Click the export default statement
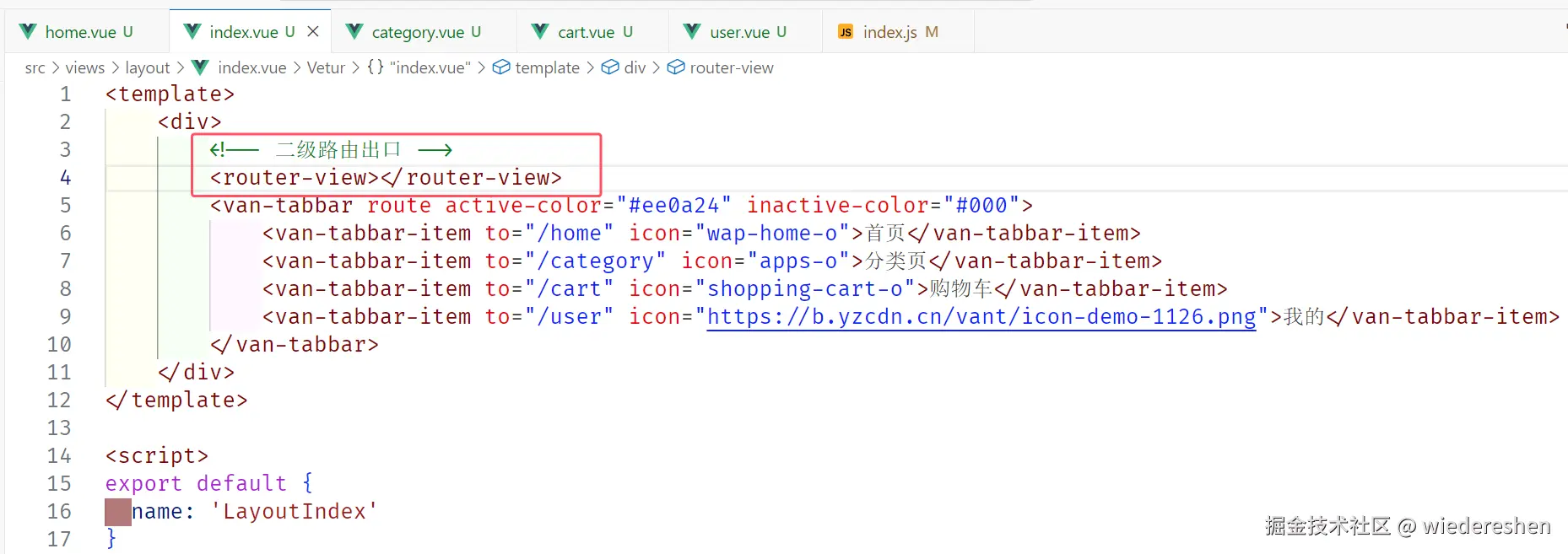The image size is (1568, 554). click(x=209, y=484)
